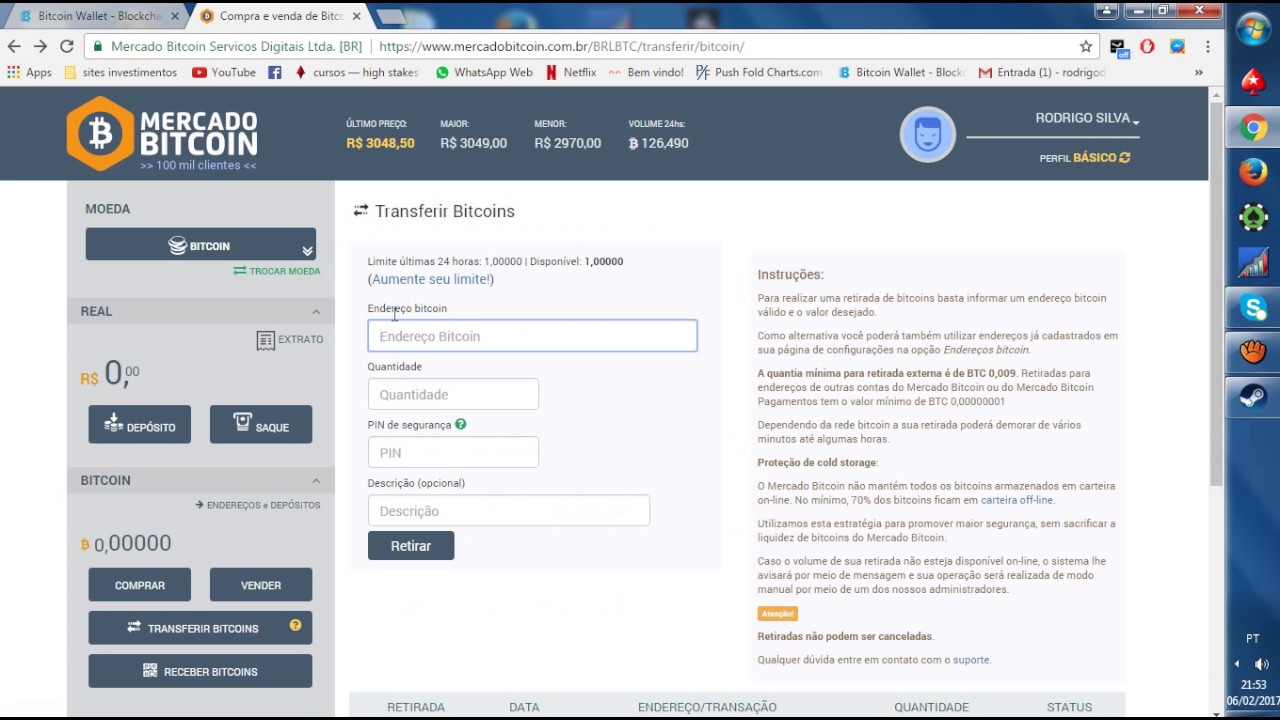This screenshot has height=720, width=1280.
Task: Click the STATUS column header
Action: coord(1069,707)
